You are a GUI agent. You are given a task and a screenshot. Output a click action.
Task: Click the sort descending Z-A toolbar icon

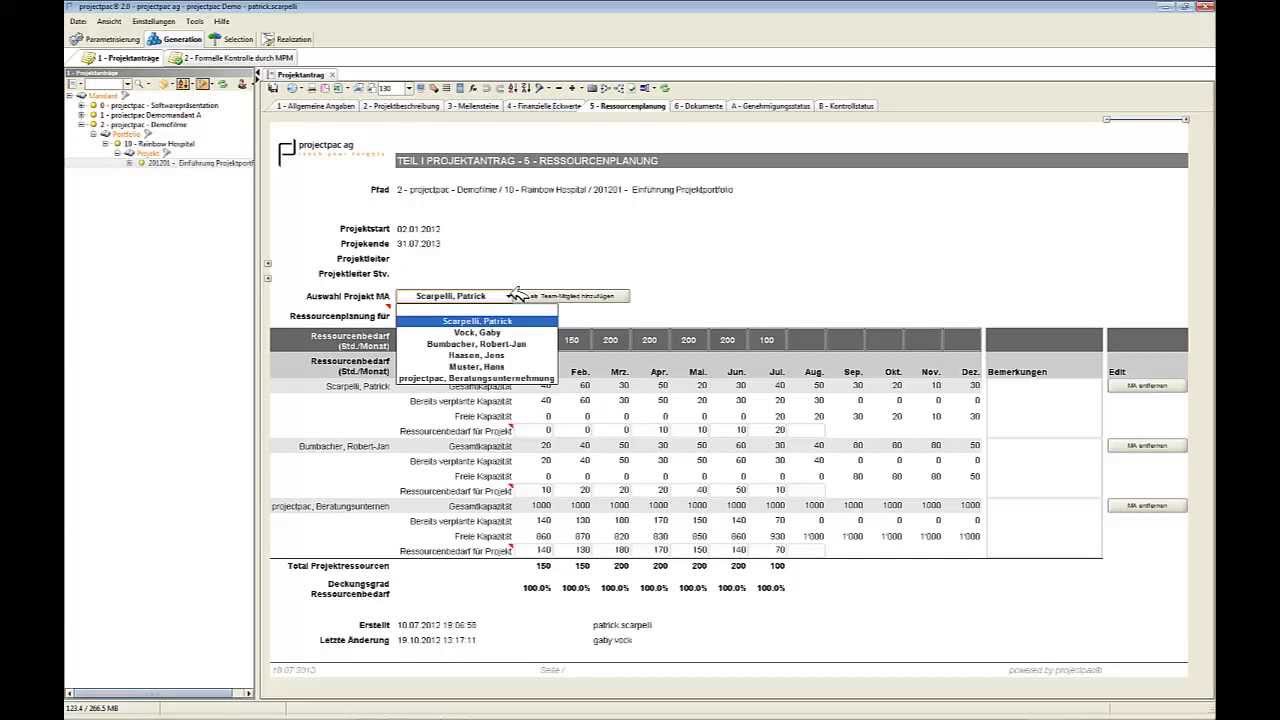click(x=525, y=88)
